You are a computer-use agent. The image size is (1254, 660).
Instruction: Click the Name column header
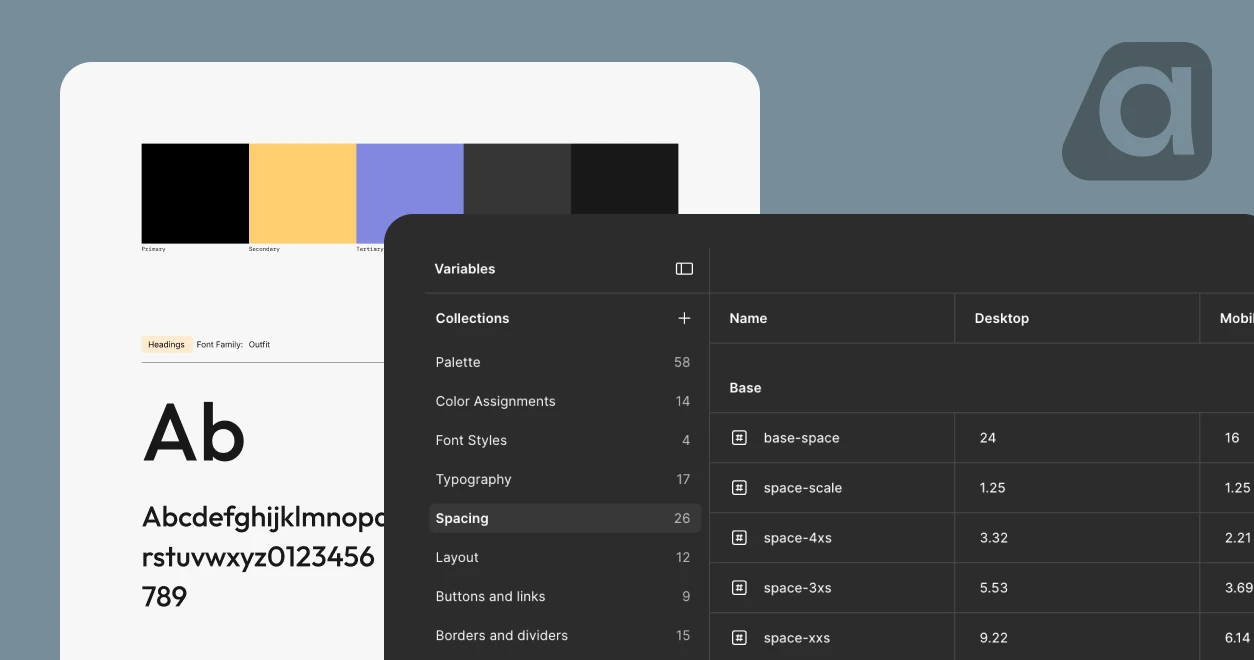748,318
